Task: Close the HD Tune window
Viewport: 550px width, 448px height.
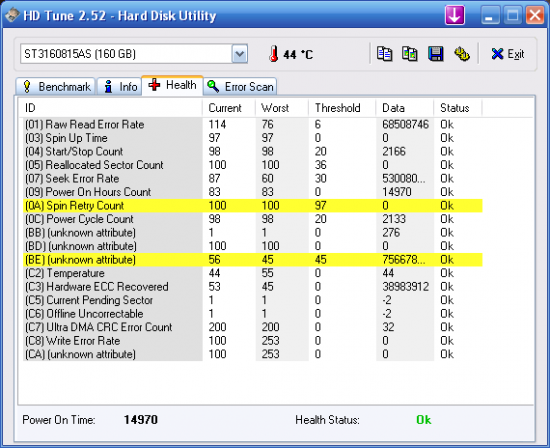Action: (x=535, y=15)
